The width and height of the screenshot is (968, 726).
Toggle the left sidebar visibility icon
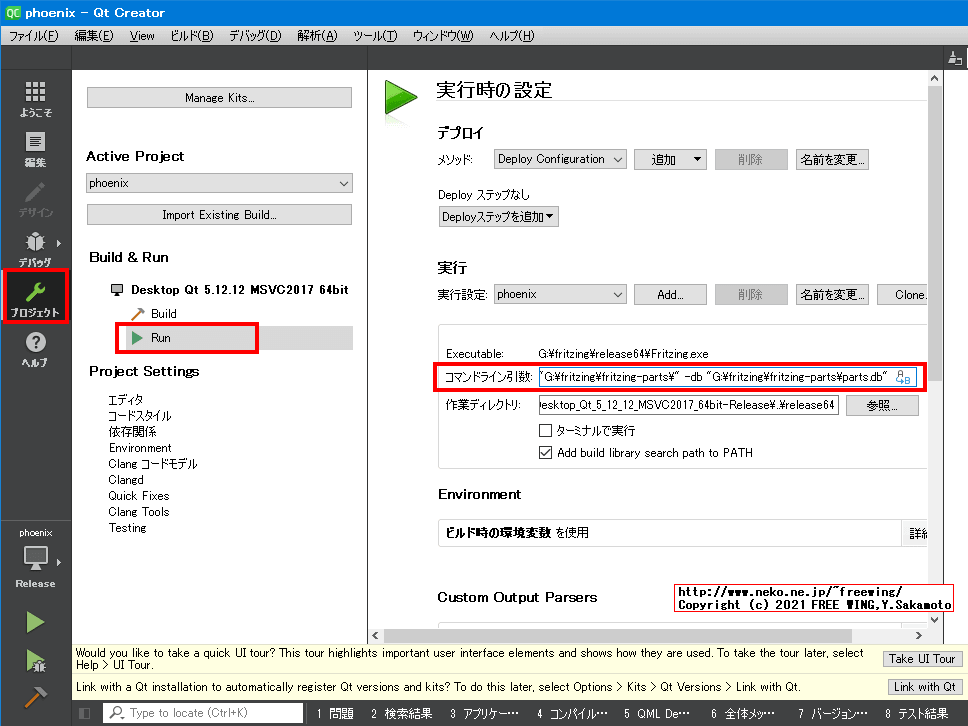(x=85, y=713)
